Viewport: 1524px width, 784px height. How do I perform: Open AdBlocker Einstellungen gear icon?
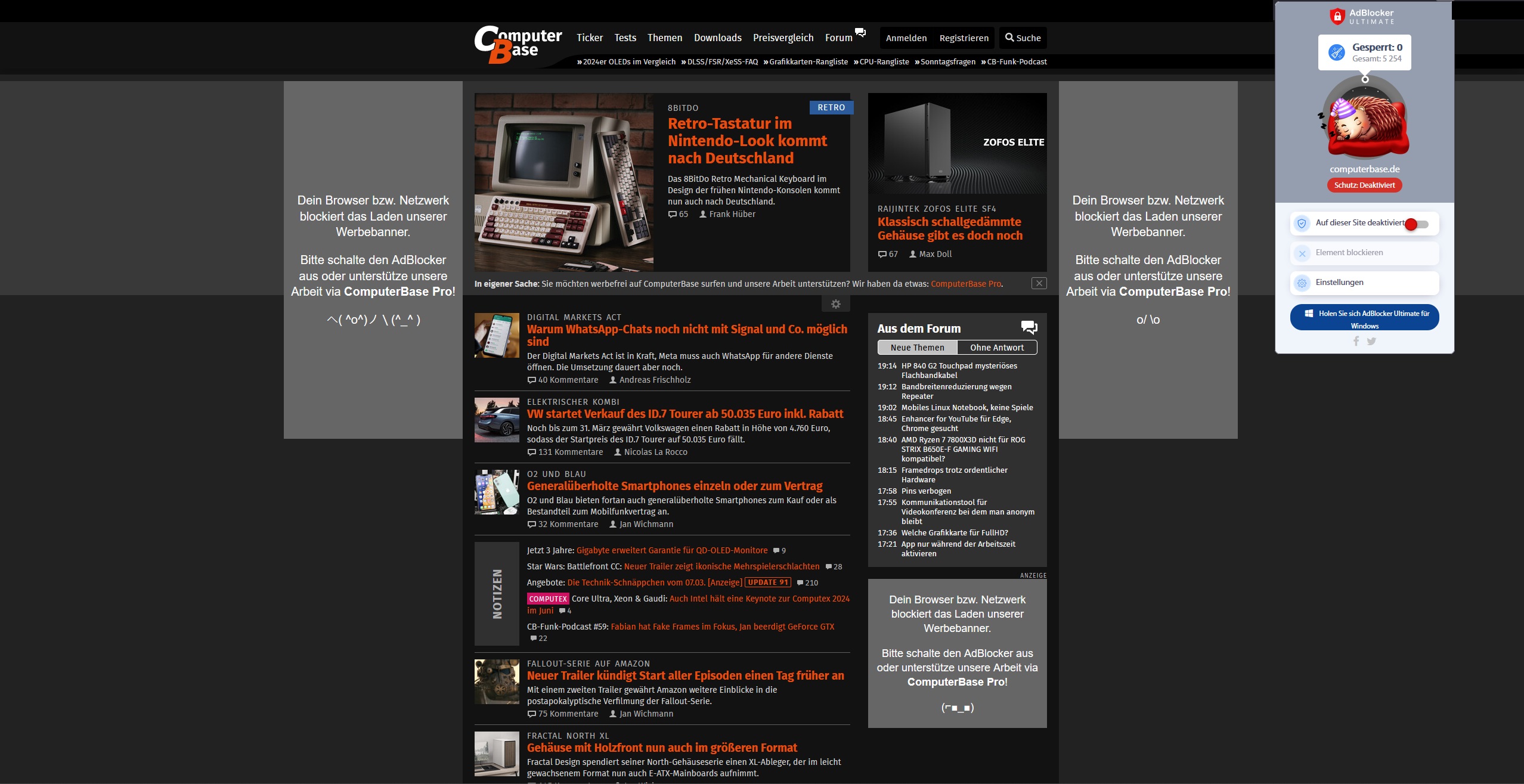[x=1302, y=283]
